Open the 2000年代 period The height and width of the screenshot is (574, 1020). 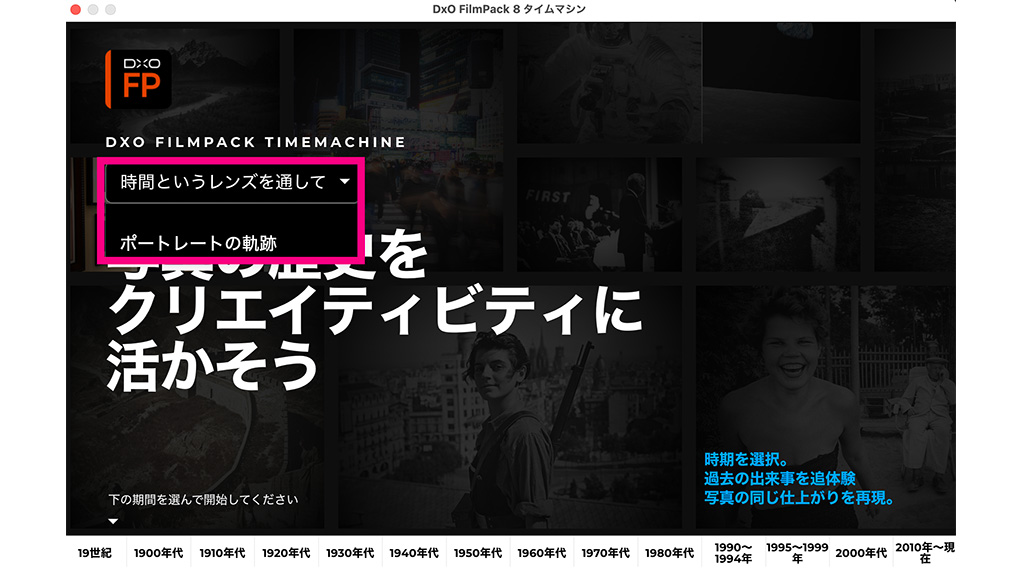[861, 553]
